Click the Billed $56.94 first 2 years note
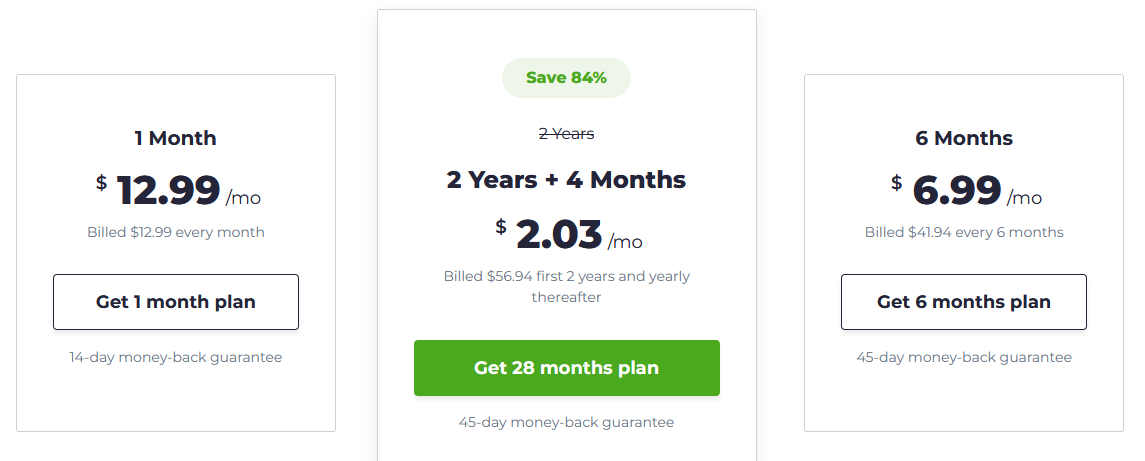Image resolution: width=1145 pixels, height=461 pixels. pyautogui.click(x=567, y=286)
